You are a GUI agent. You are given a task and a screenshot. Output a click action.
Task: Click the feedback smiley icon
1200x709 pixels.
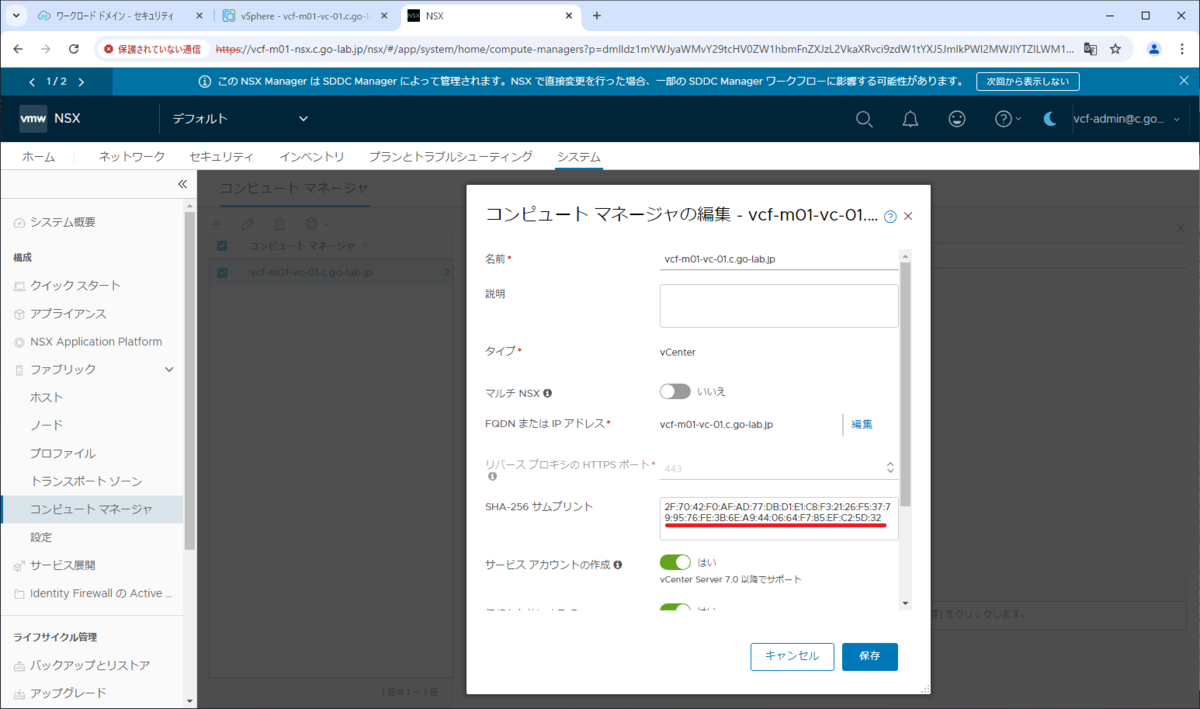tap(957, 119)
